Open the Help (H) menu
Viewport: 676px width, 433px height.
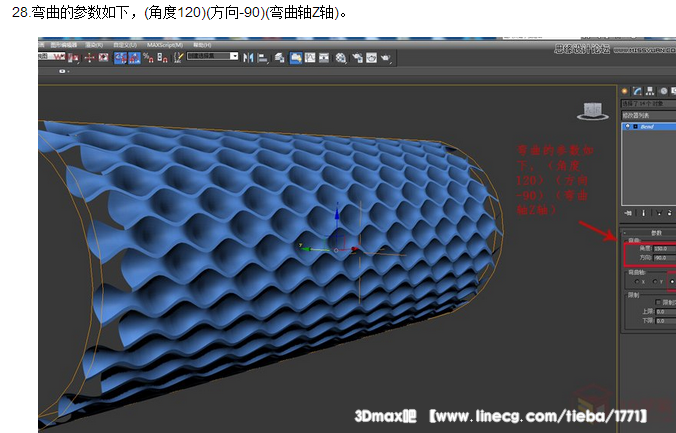202,45
